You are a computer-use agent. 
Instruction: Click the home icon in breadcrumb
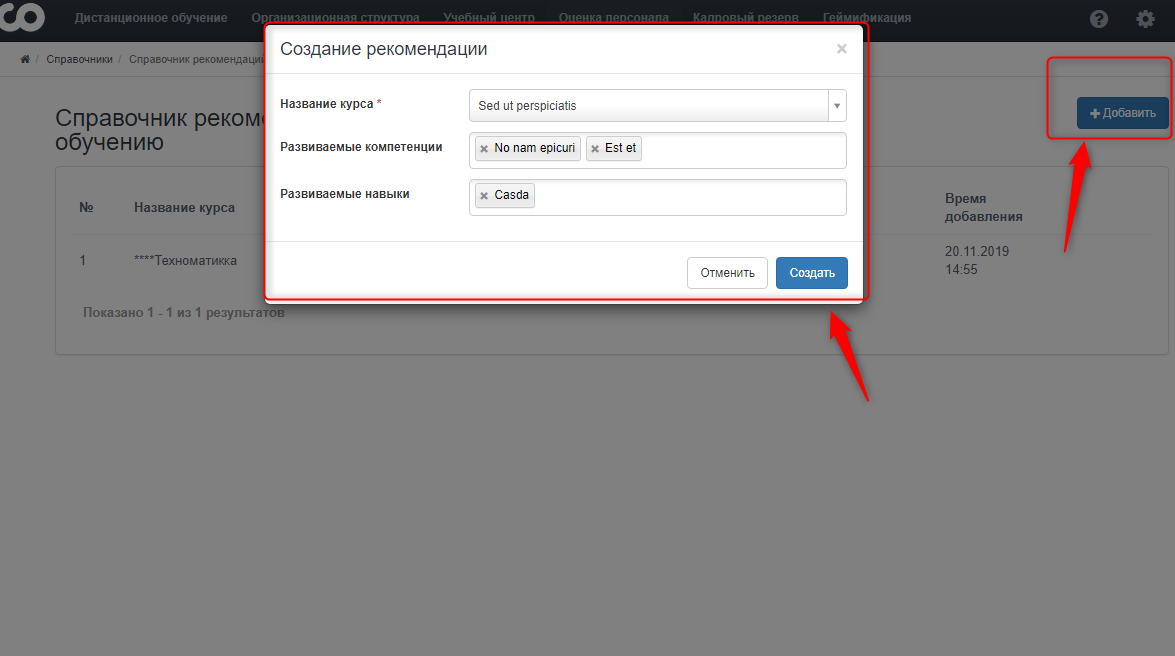pyautogui.click(x=25, y=59)
